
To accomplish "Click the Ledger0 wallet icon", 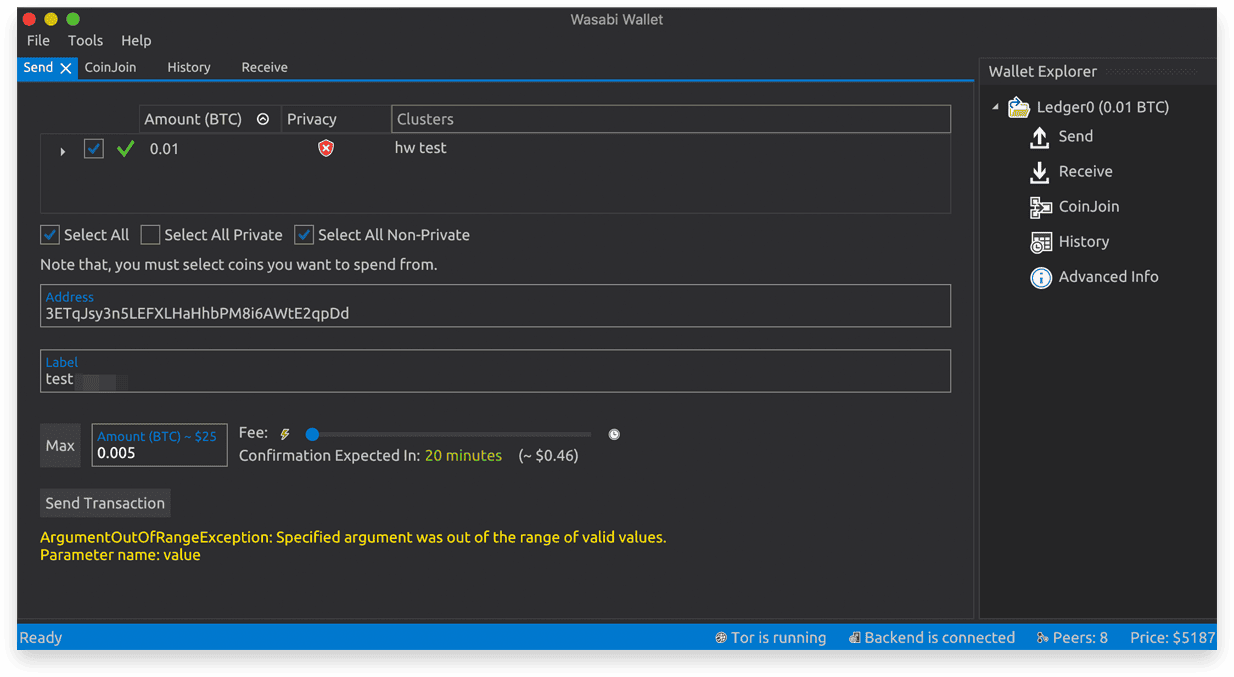I will tap(1019, 107).
